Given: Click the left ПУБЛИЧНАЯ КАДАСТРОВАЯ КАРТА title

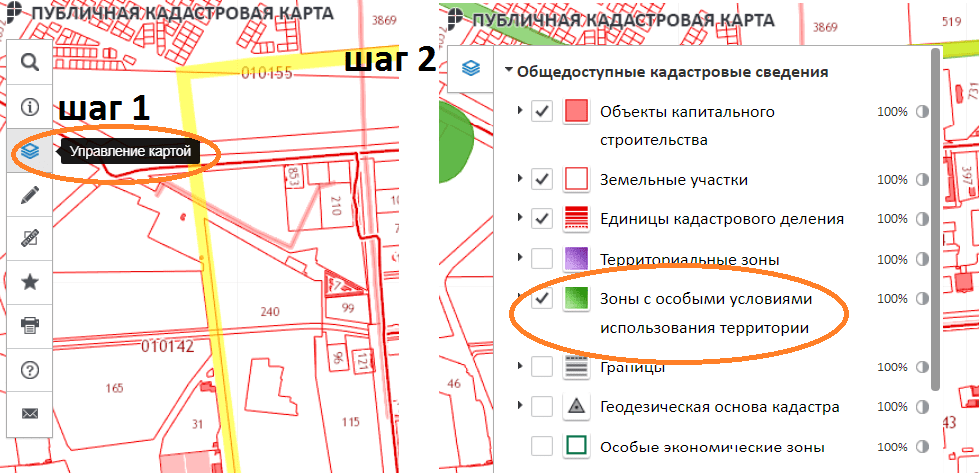Looking at the screenshot, I should pyautogui.click(x=140, y=13).
